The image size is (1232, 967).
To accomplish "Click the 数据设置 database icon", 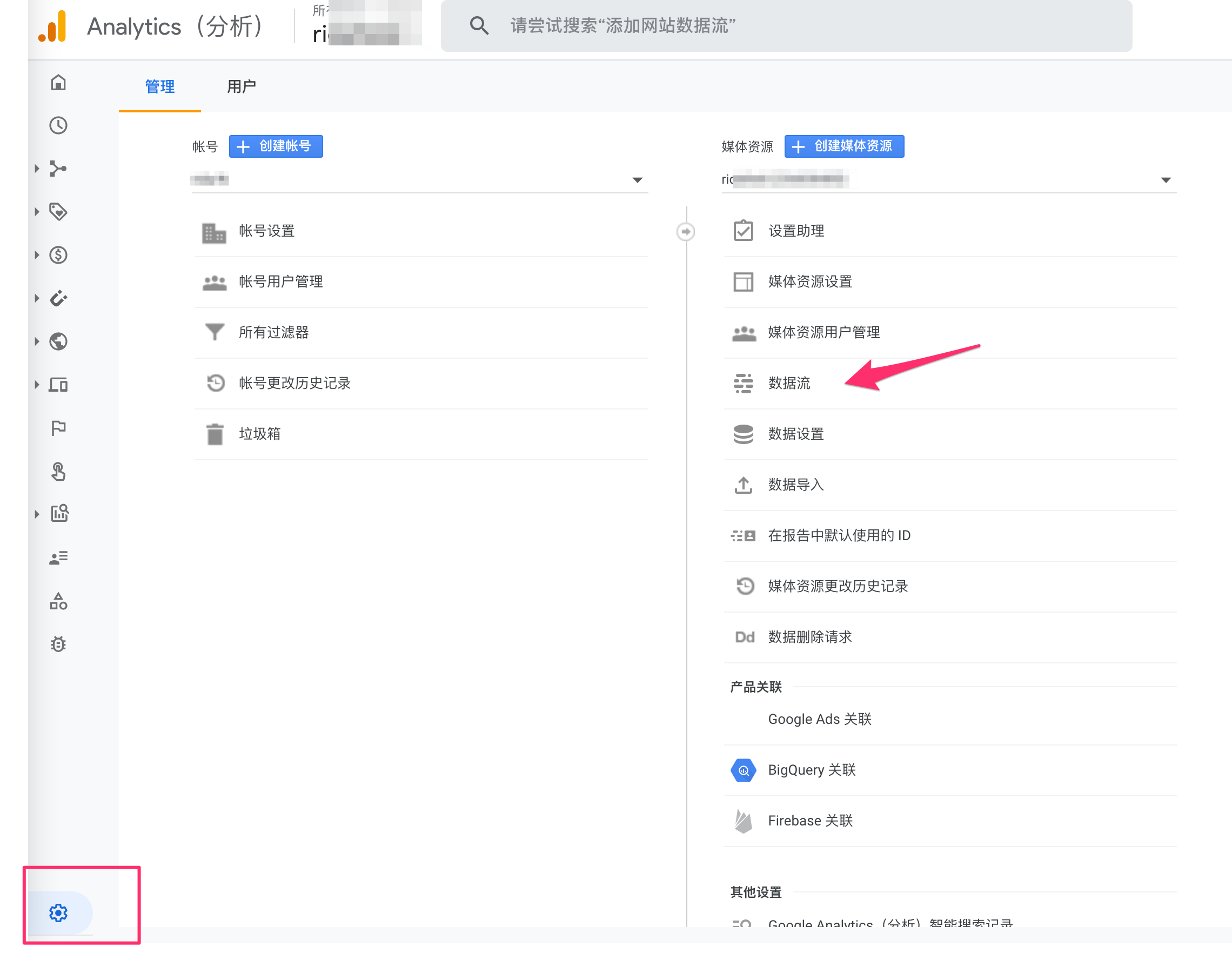I will tap(744, 434).
